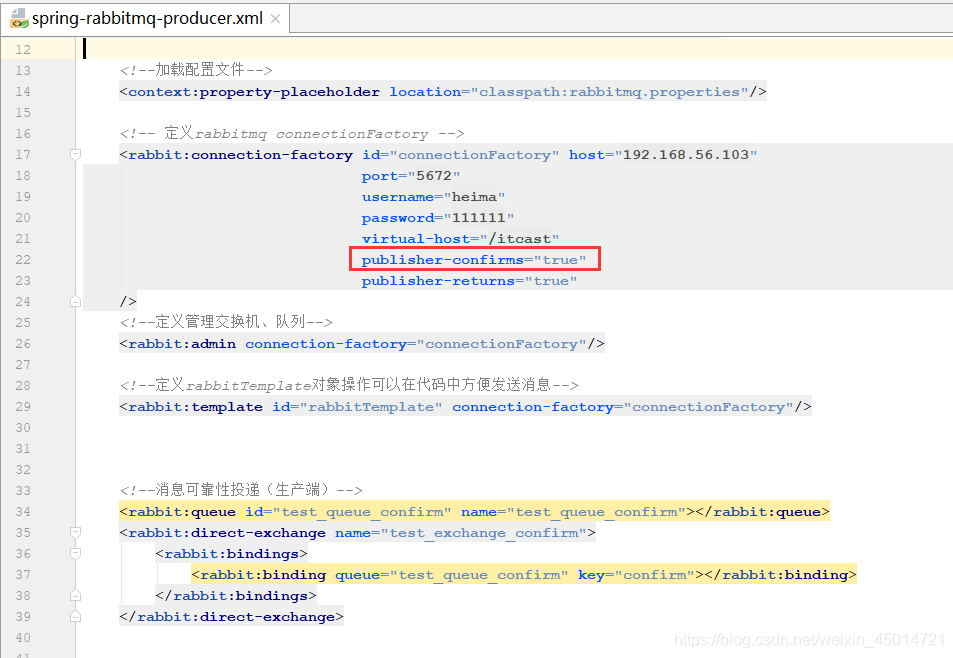Click fold end marker at line 39

coord(75,617)
